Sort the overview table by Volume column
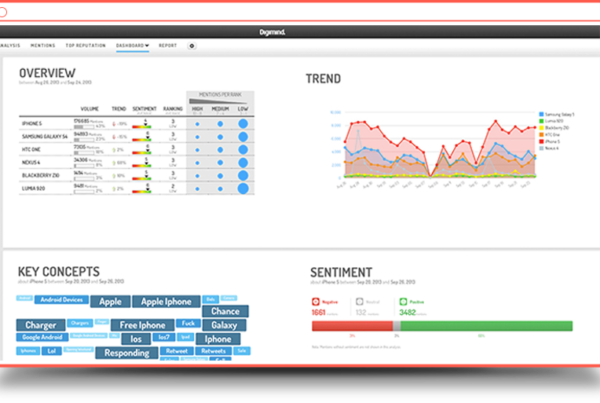 [x=90, y=108]
